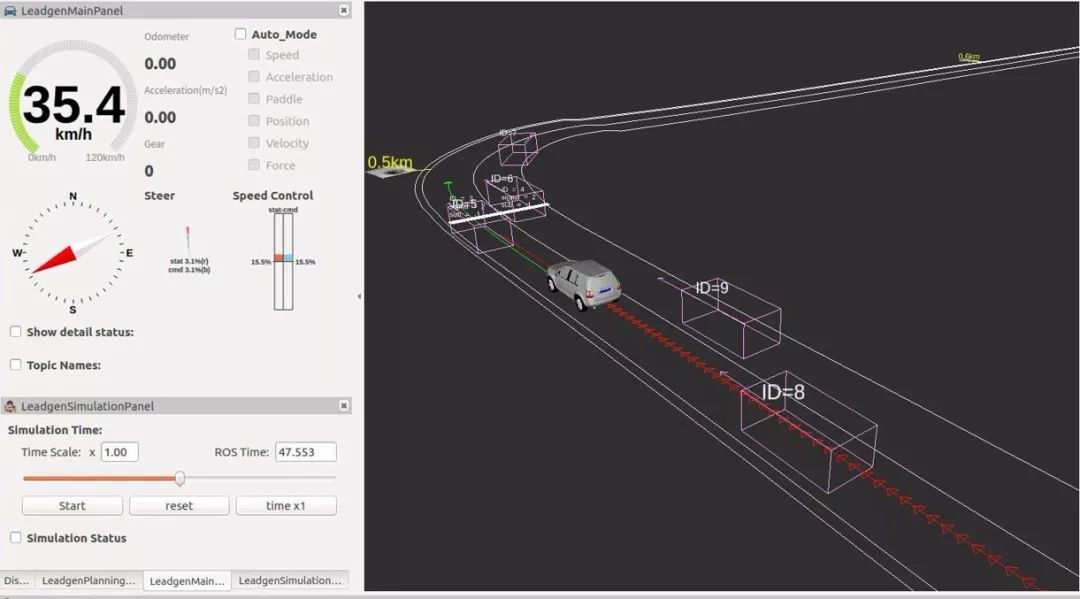Switch to the LeadgenPlanning tab

[90, 580]
